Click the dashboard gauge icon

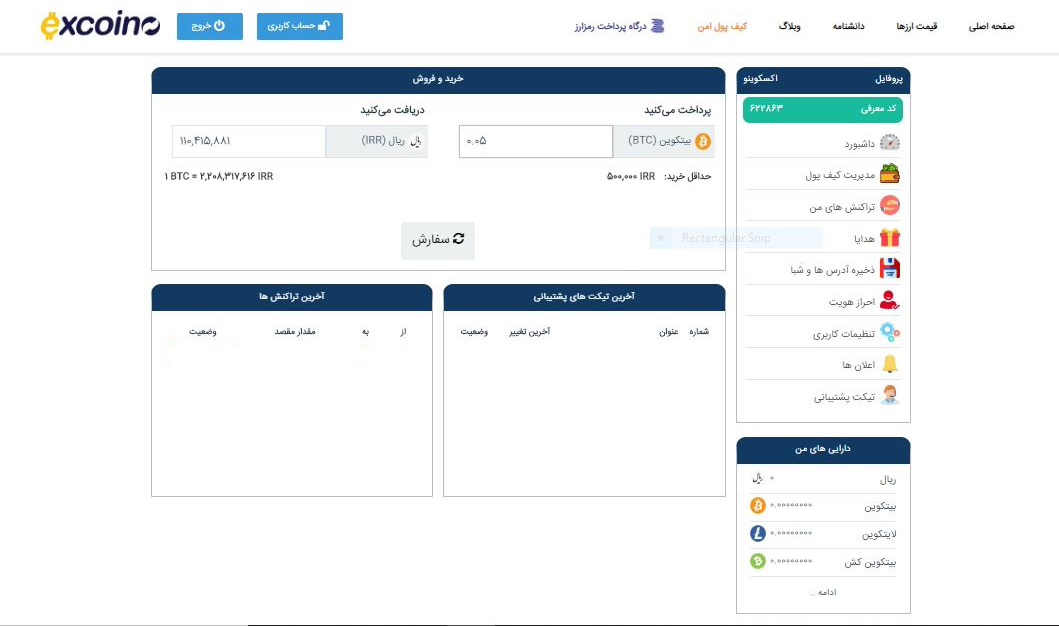(889, 142)
